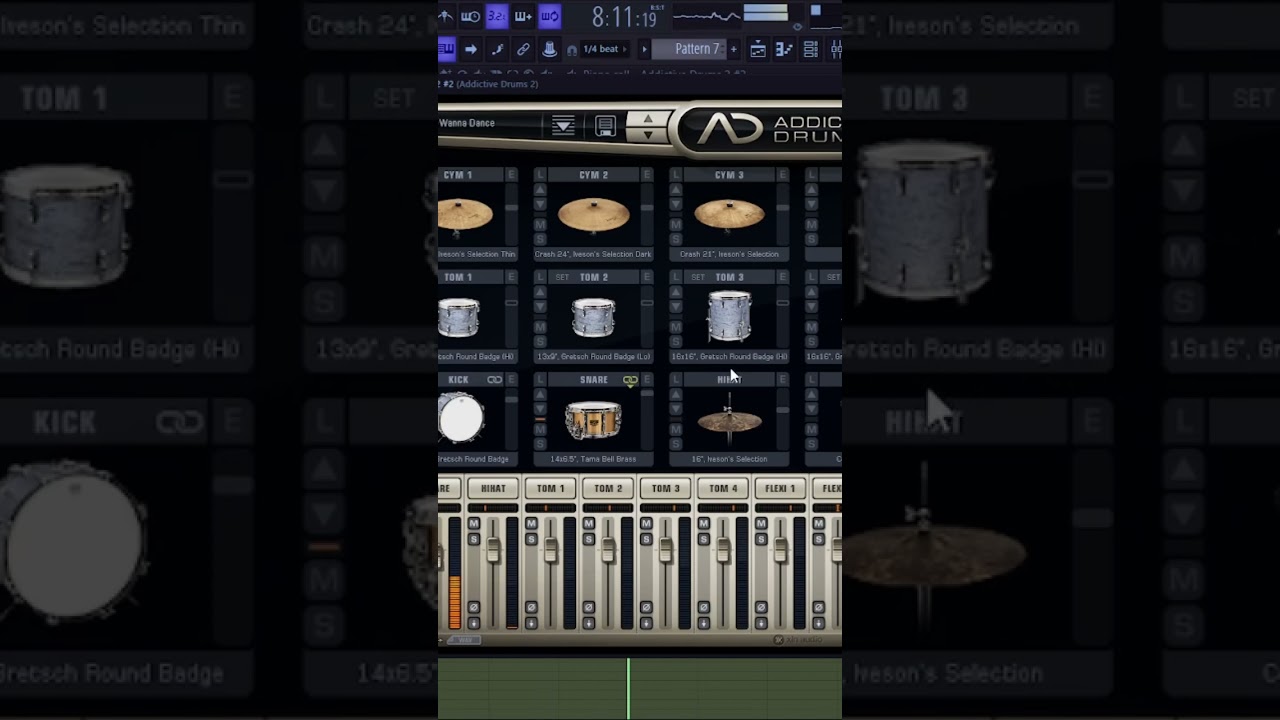Image resolution: width=1280 pixels, height=720 pixels.
Task: Choose next drum for Tom 2 down arrow
Action: pyautogui.click(x=540, y=309)
